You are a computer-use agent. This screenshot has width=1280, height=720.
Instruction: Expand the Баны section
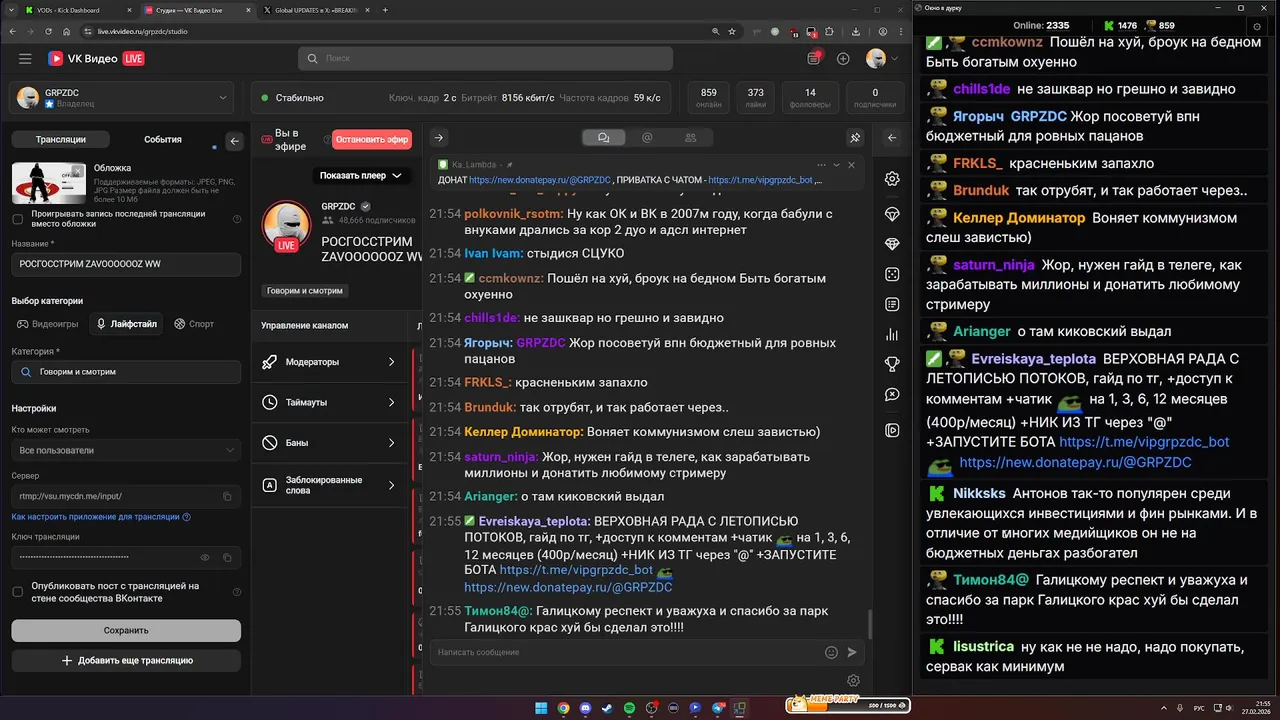pos(331,443)
